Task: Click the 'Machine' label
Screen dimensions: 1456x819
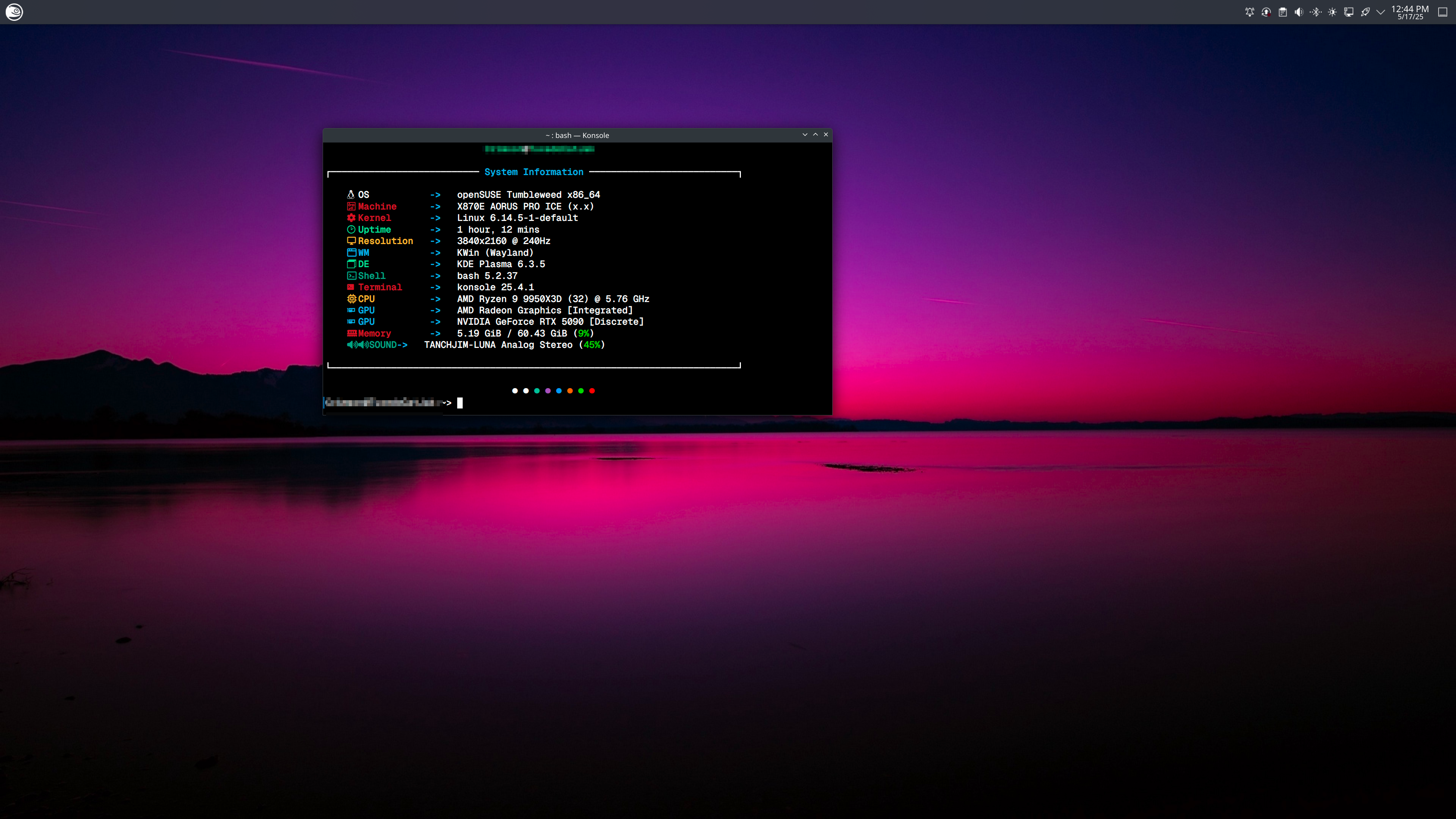Action: [377, 206]
